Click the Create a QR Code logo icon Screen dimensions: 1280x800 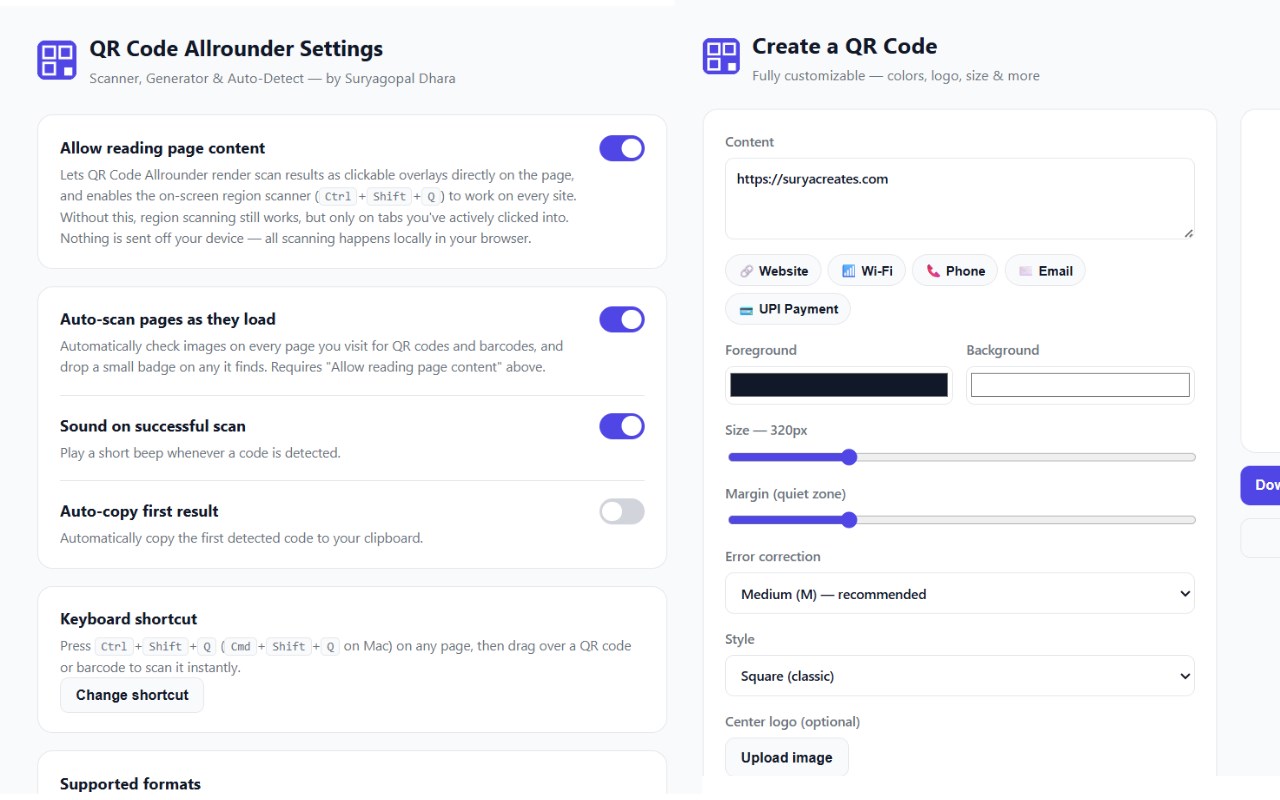pyautogui.click(x=721, y=57)
